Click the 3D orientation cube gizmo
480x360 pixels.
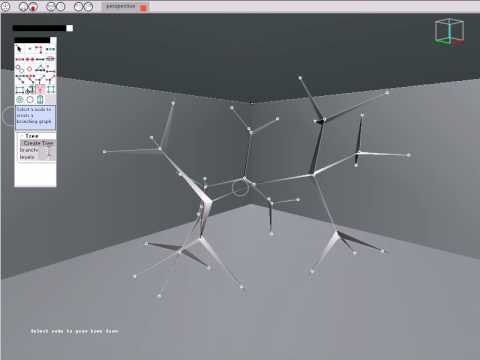tap(449, 32)
